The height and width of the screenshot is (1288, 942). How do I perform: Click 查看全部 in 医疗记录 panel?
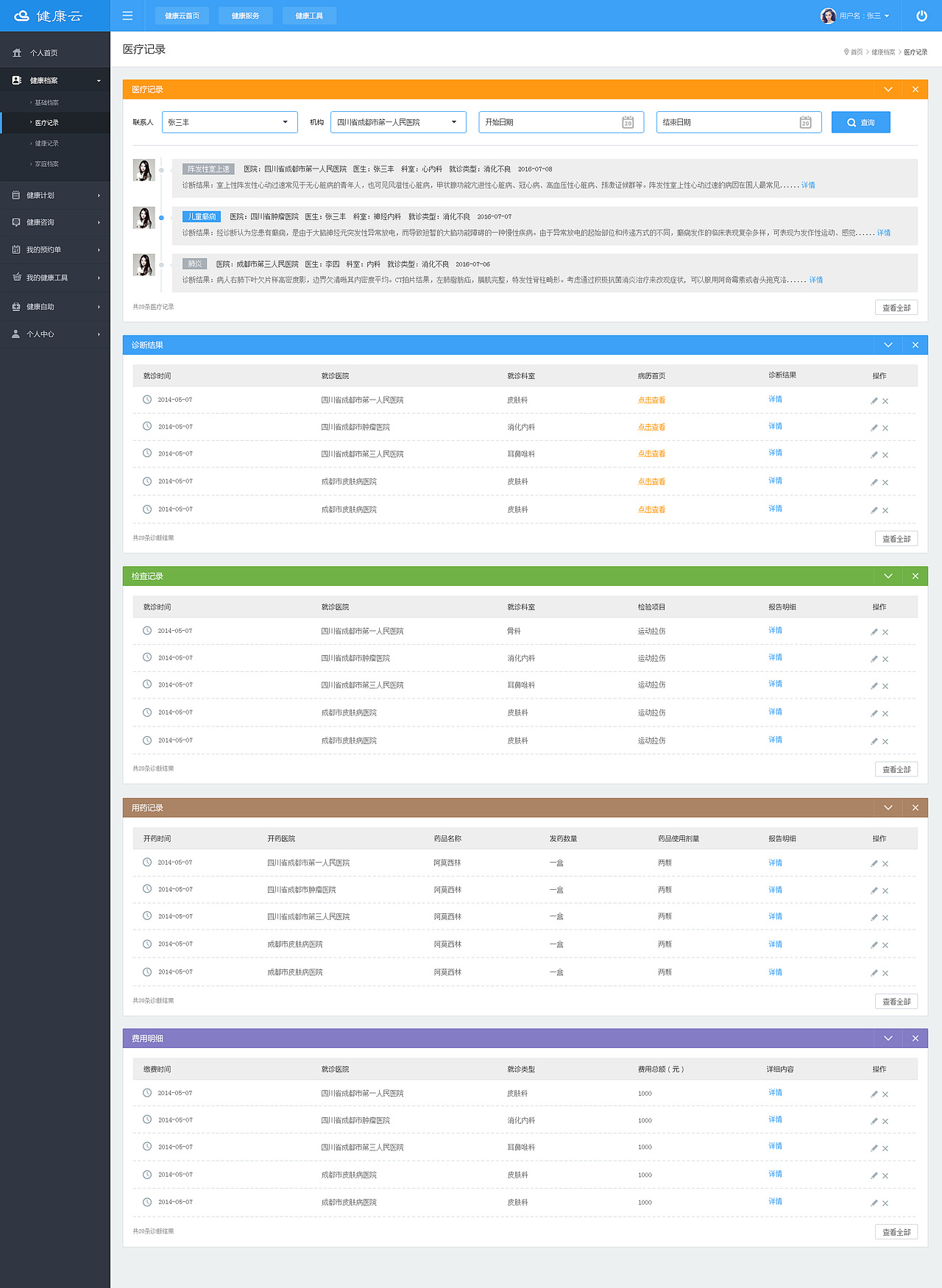[x=896, y=308]
